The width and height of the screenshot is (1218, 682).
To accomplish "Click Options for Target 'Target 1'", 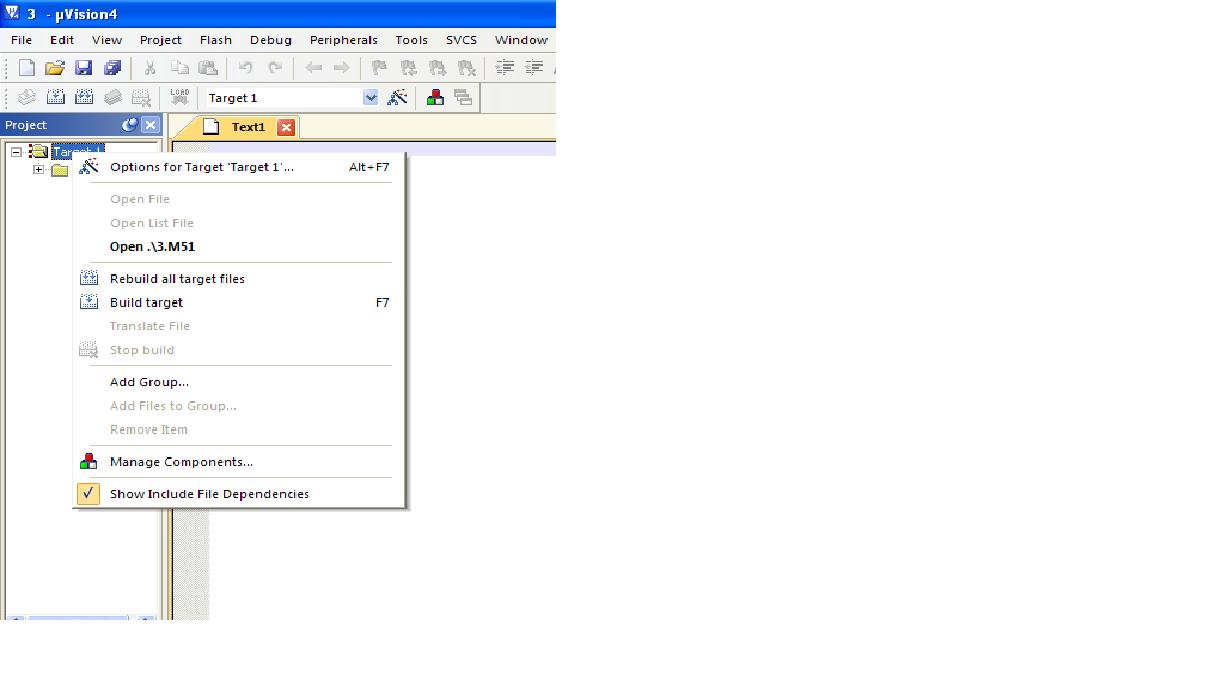I will [x=201, y=167].
